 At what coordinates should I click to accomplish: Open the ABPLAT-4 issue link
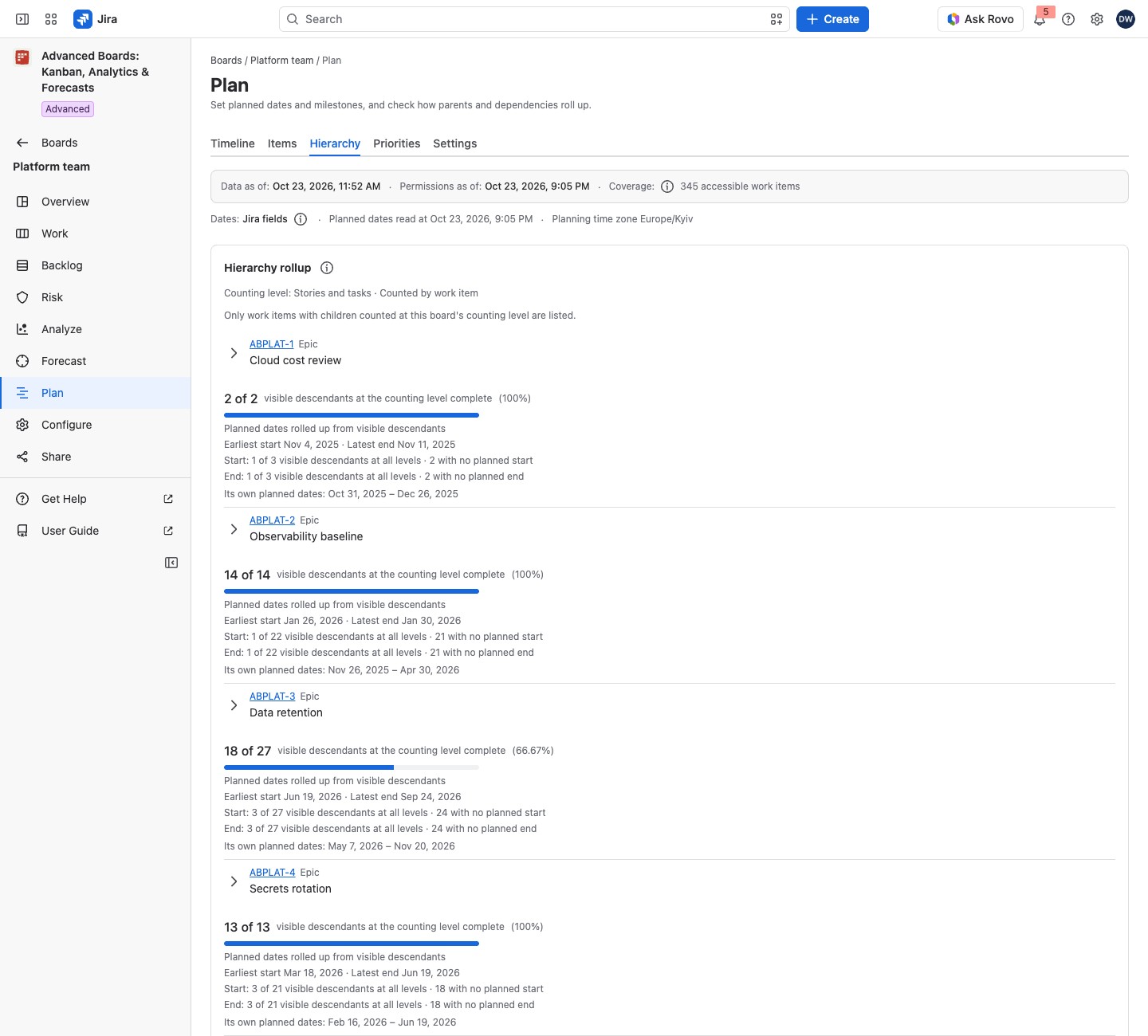tap(272, 873)
